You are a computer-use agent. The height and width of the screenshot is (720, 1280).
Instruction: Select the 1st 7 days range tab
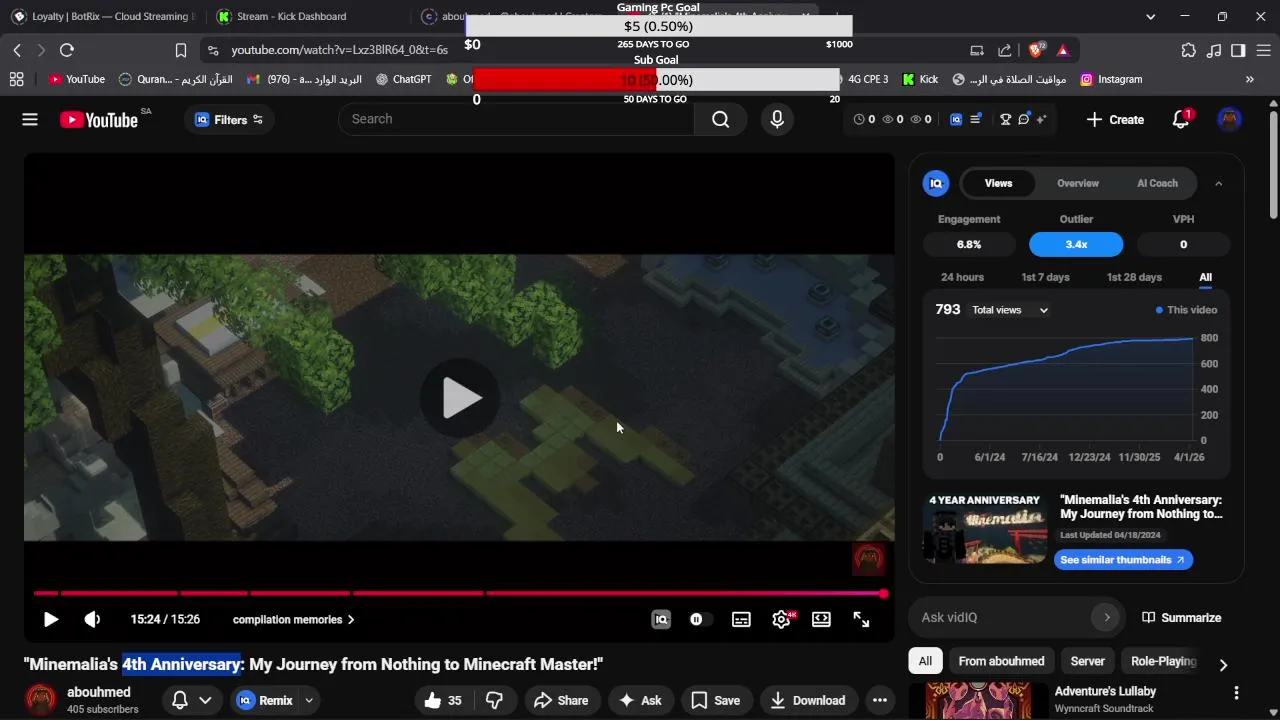1045,277
